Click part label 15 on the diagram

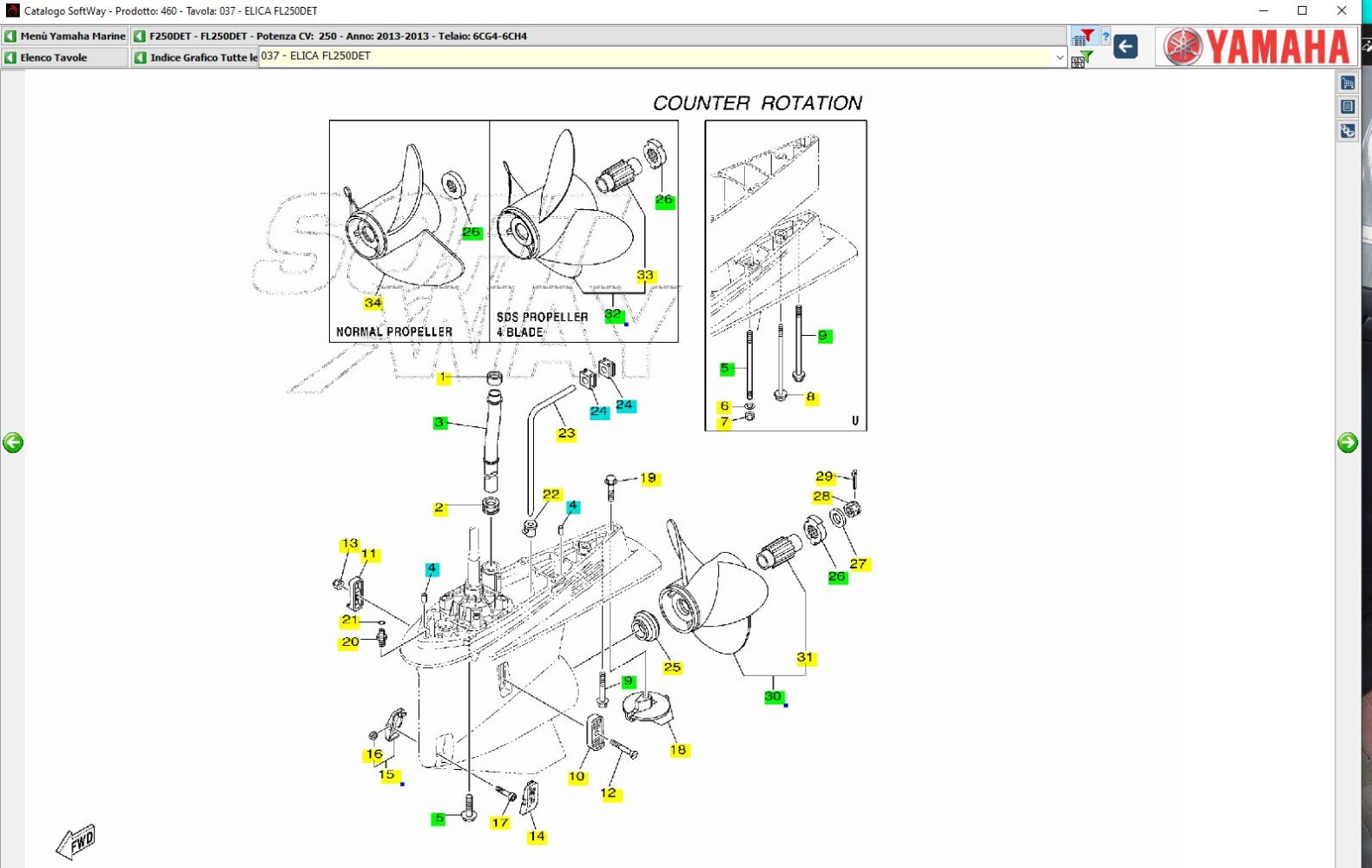(x=387, y=775)
